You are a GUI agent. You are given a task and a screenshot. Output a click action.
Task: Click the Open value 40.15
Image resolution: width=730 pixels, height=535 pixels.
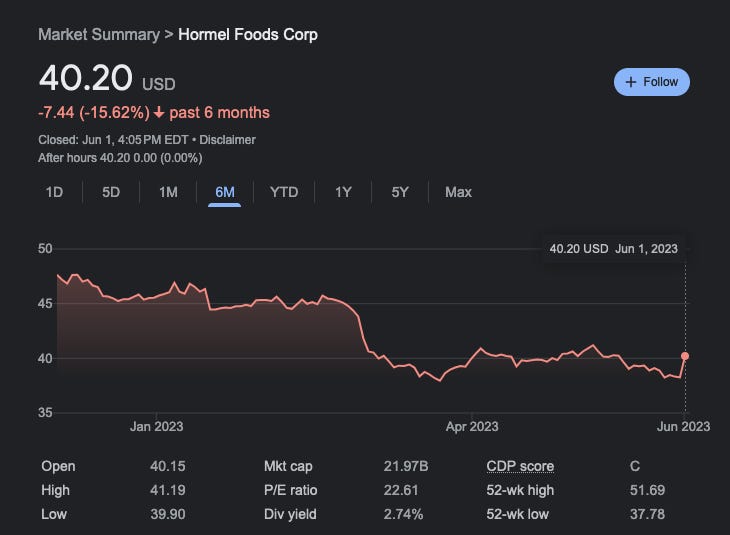[x=168, y=466]
